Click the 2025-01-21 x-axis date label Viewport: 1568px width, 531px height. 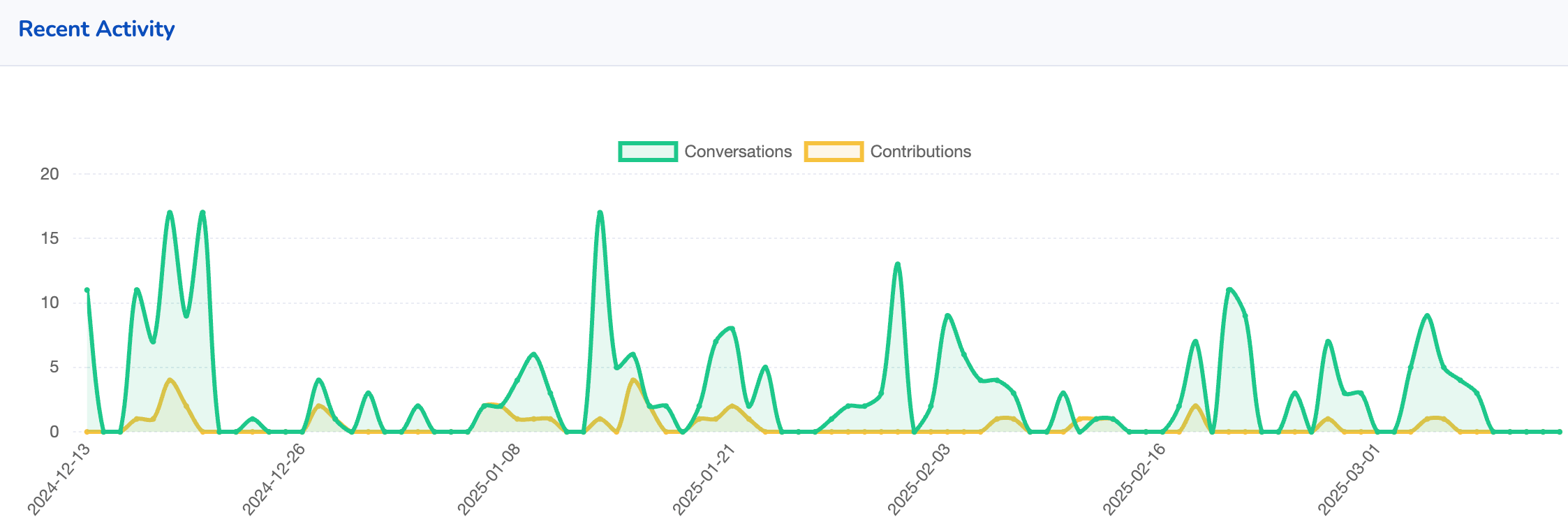click(x=705, y=479)
